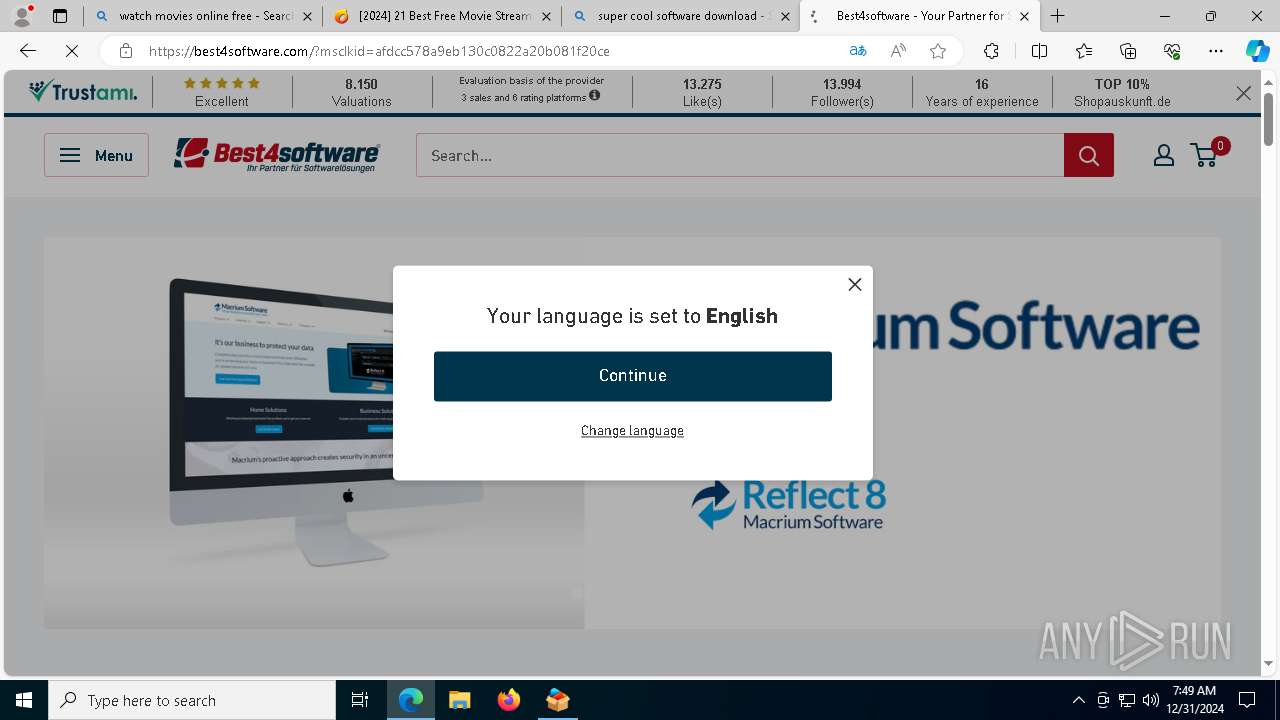
Task: Open the Menu button on Best4software
Action: pyautogui.click(x=96, y=155)
